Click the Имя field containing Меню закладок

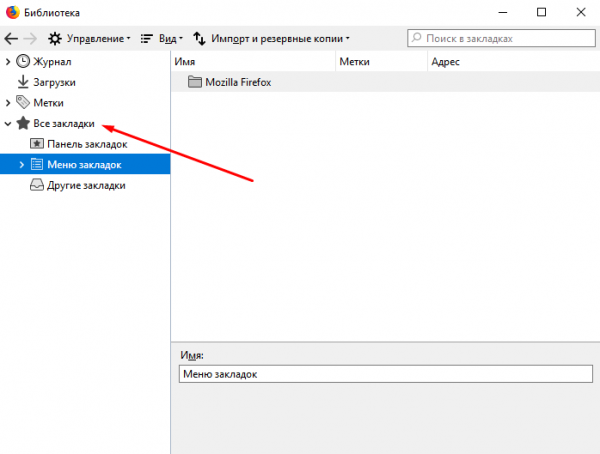pyautogui.click(x=386, y=374)
